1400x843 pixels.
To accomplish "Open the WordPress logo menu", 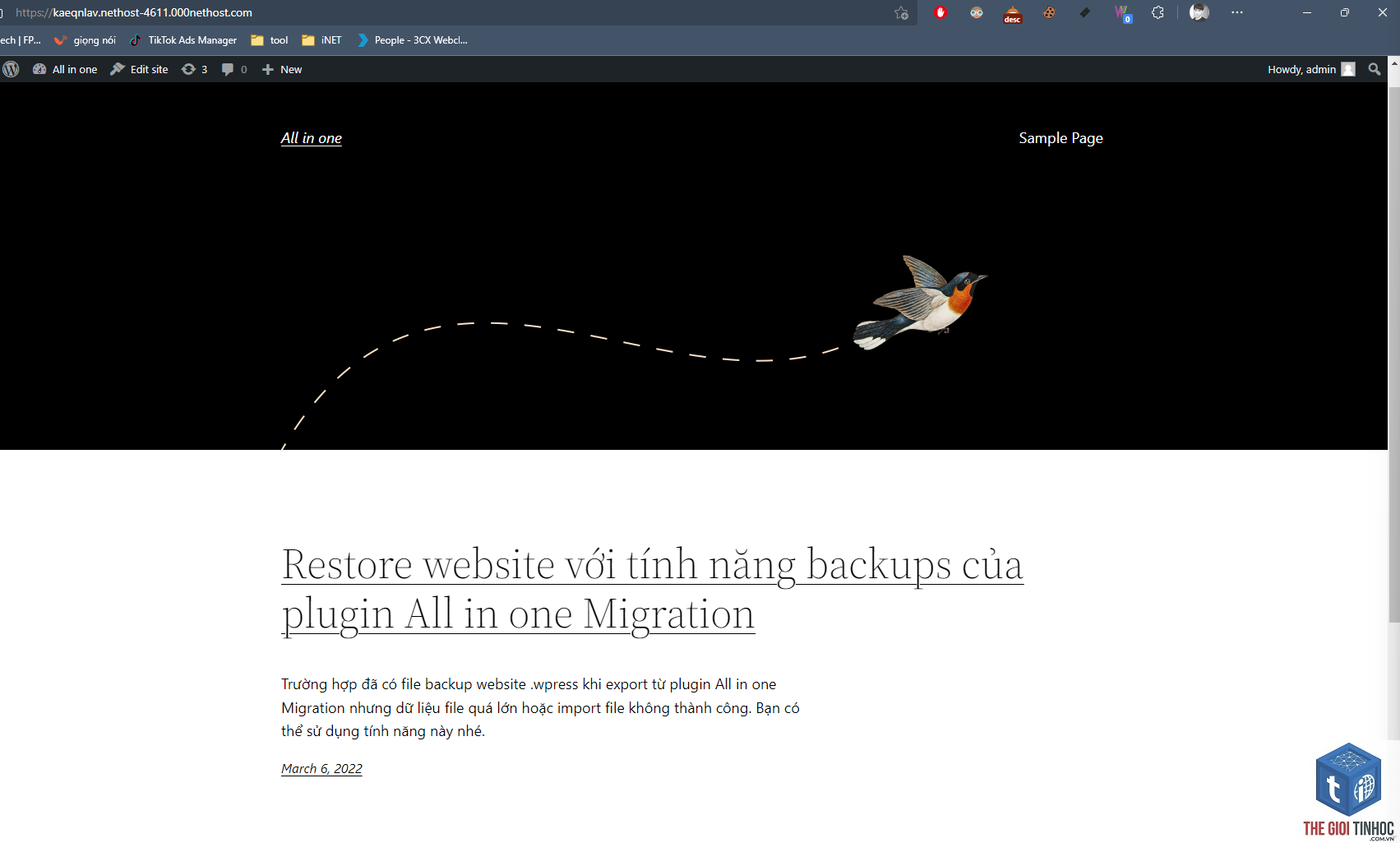I will click(x=11, y=69).
